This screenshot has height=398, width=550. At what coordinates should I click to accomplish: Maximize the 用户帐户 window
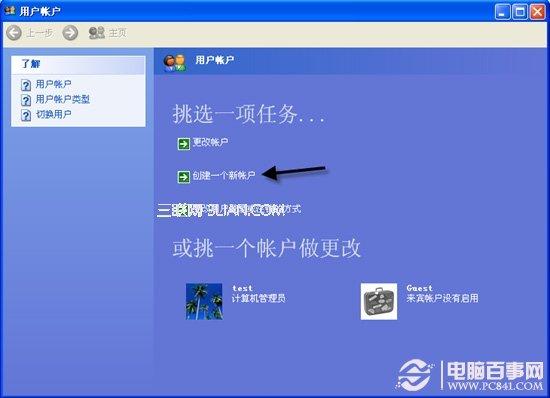point(520,12)
